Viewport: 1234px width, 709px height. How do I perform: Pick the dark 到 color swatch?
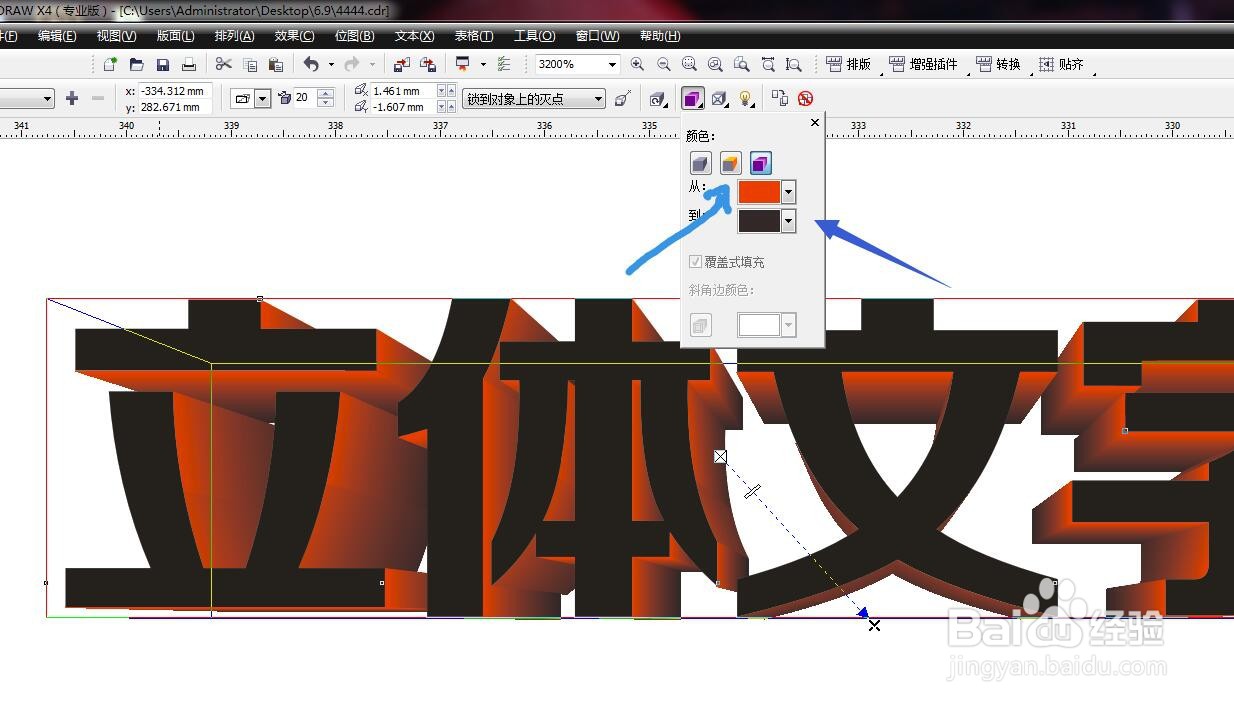pos(759,221)
